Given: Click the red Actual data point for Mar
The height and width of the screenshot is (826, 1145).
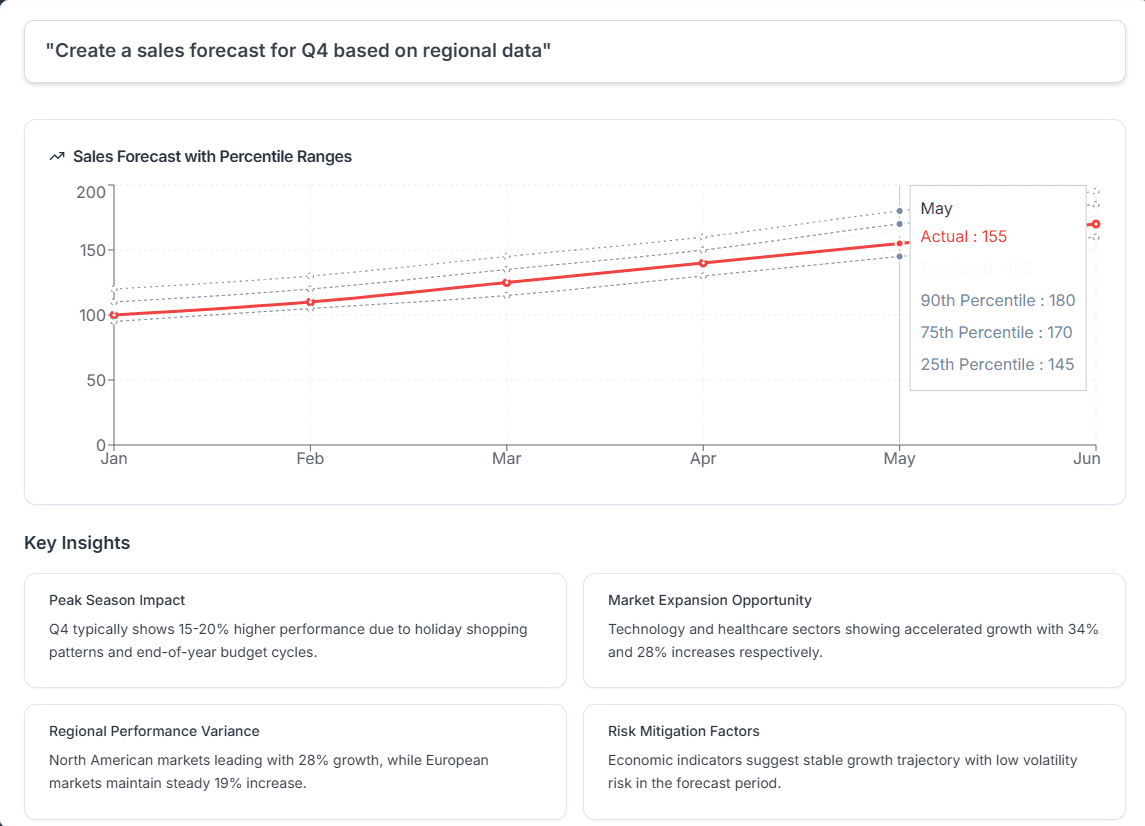Looking at the screenshot, I should point(507,283).
